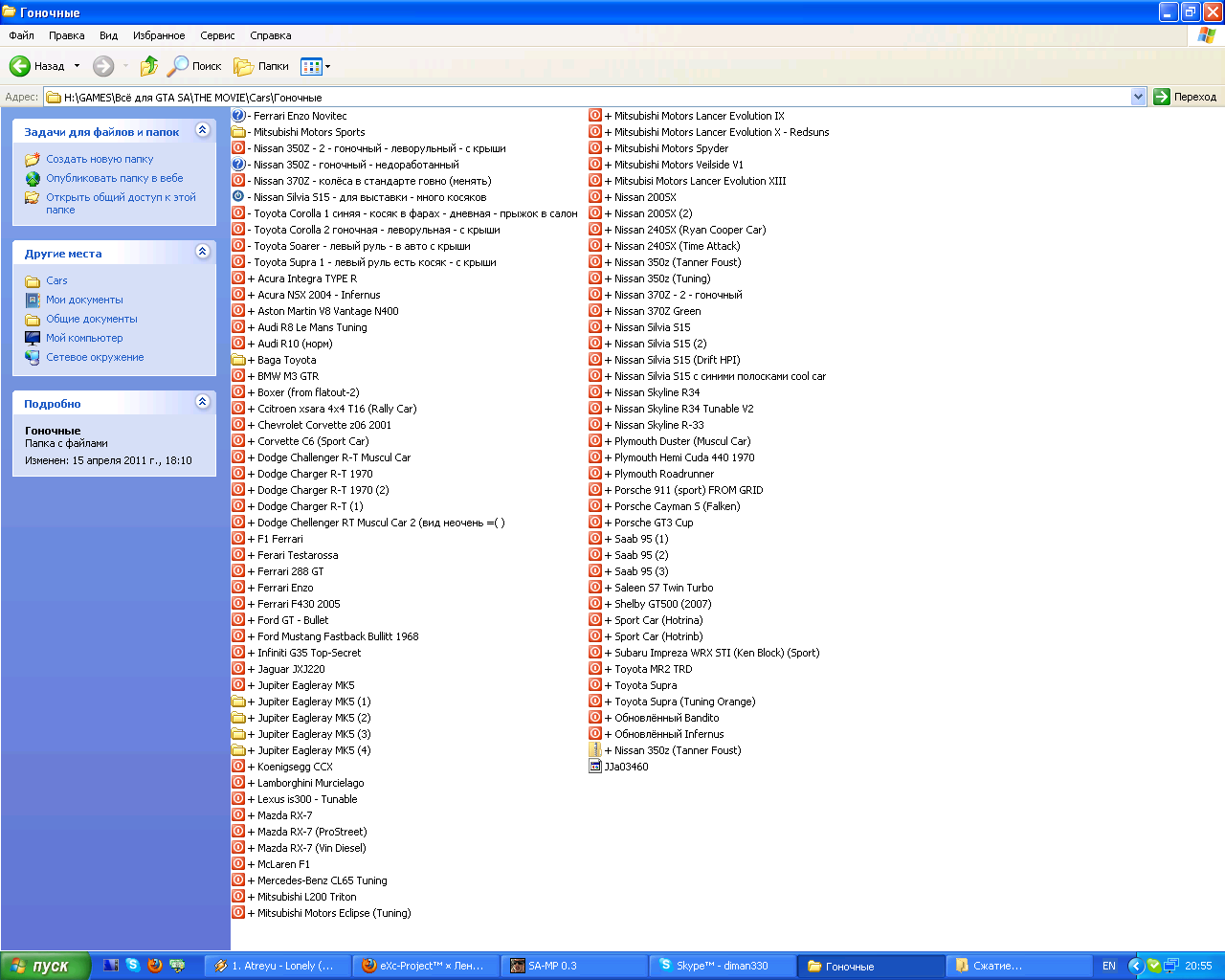
Task: Select Dodge Charger R-T 1970 (2) file
Action: (x=318, y=490)
